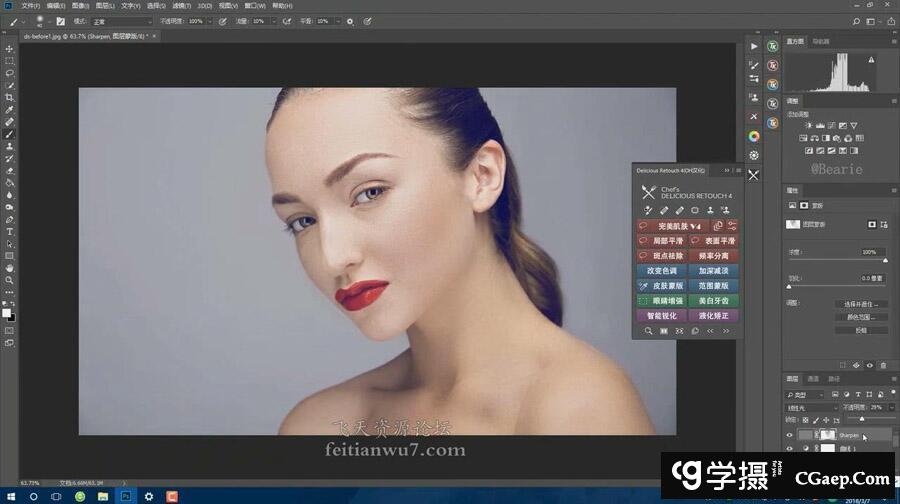Screen dimensions: 900x504
Task: Open the layer blend mode dropdown
Action: (811, 408)
